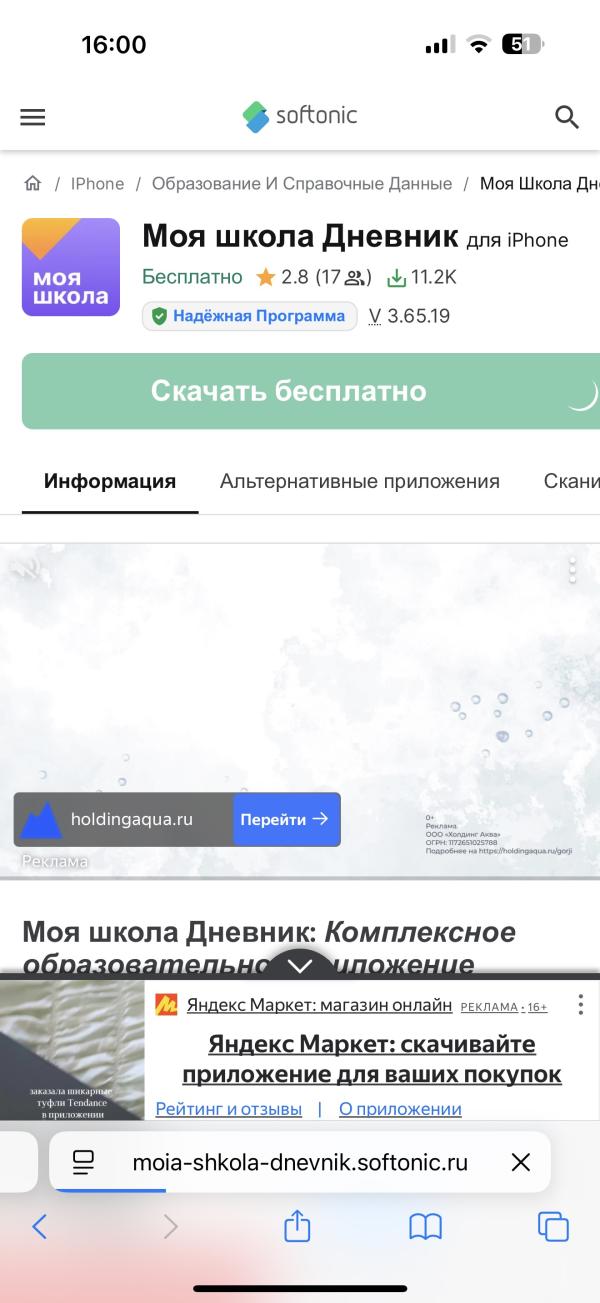Stop page loading with X button
This screenshot has height=1303, width=600.
[x=520, y=1162]
